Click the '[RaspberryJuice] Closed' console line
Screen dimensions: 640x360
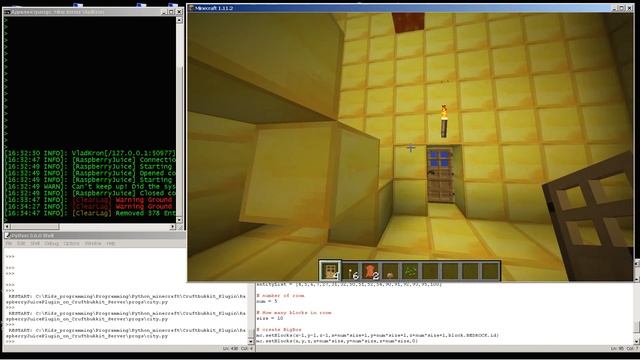[90, 193]
